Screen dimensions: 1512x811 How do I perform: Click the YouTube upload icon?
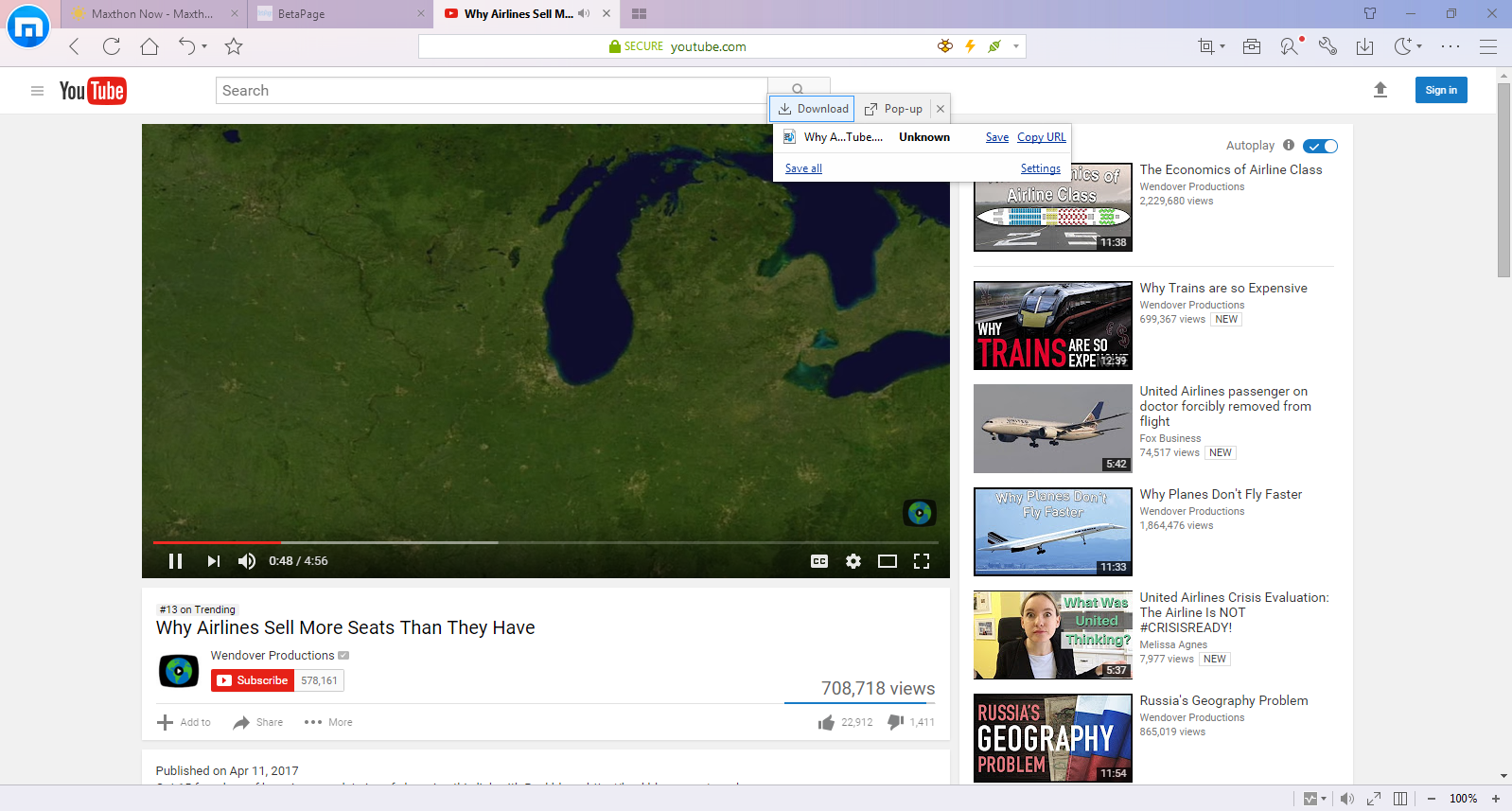click(x=1380, y=90)
